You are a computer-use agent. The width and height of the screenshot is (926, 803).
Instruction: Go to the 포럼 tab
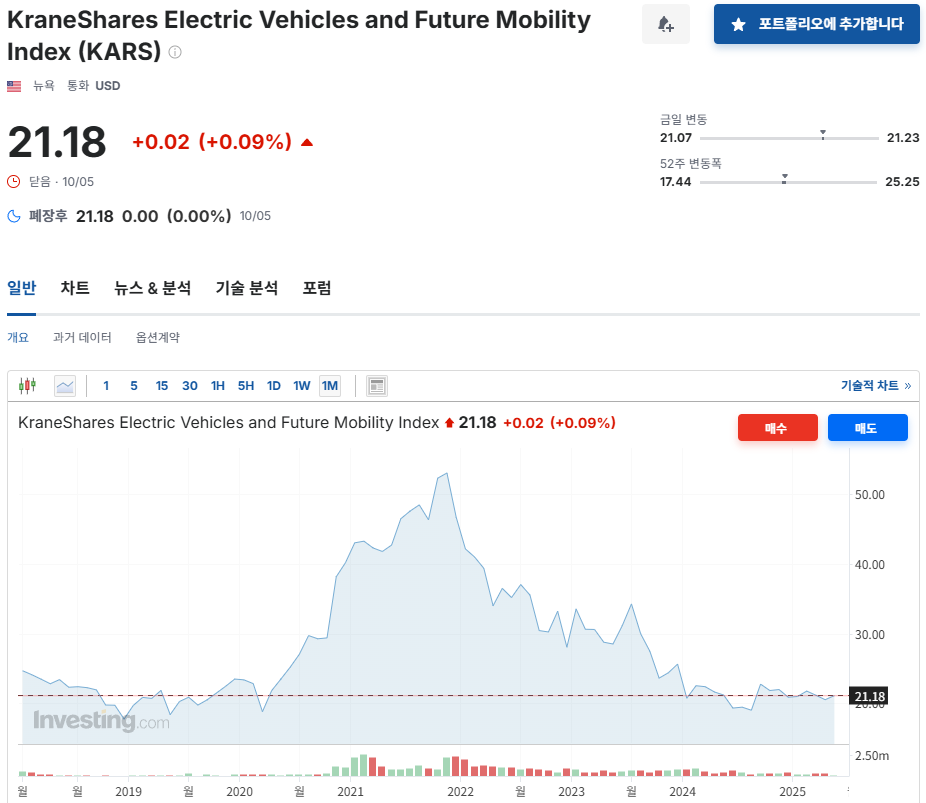point(317,288)
